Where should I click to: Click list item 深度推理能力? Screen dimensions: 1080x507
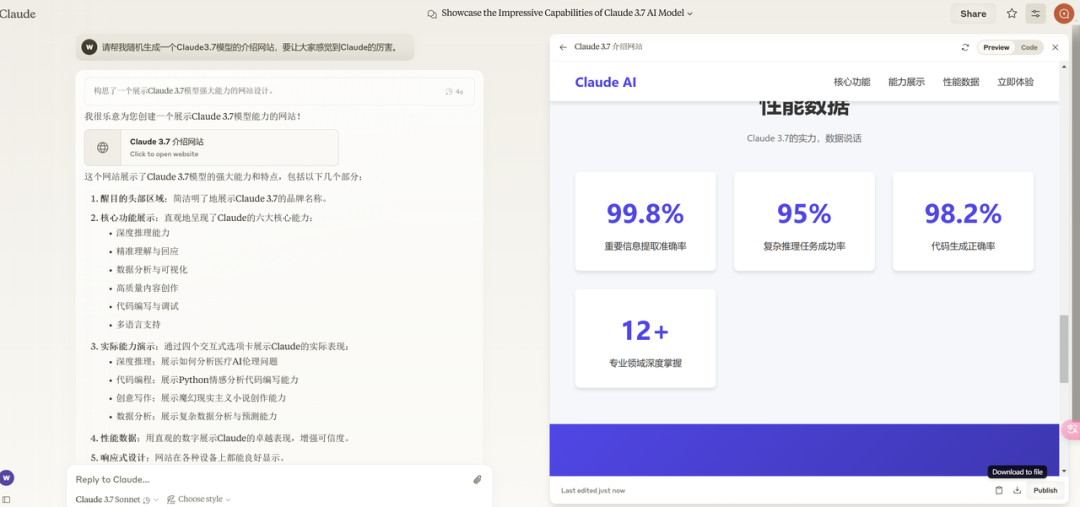(143, 233)
